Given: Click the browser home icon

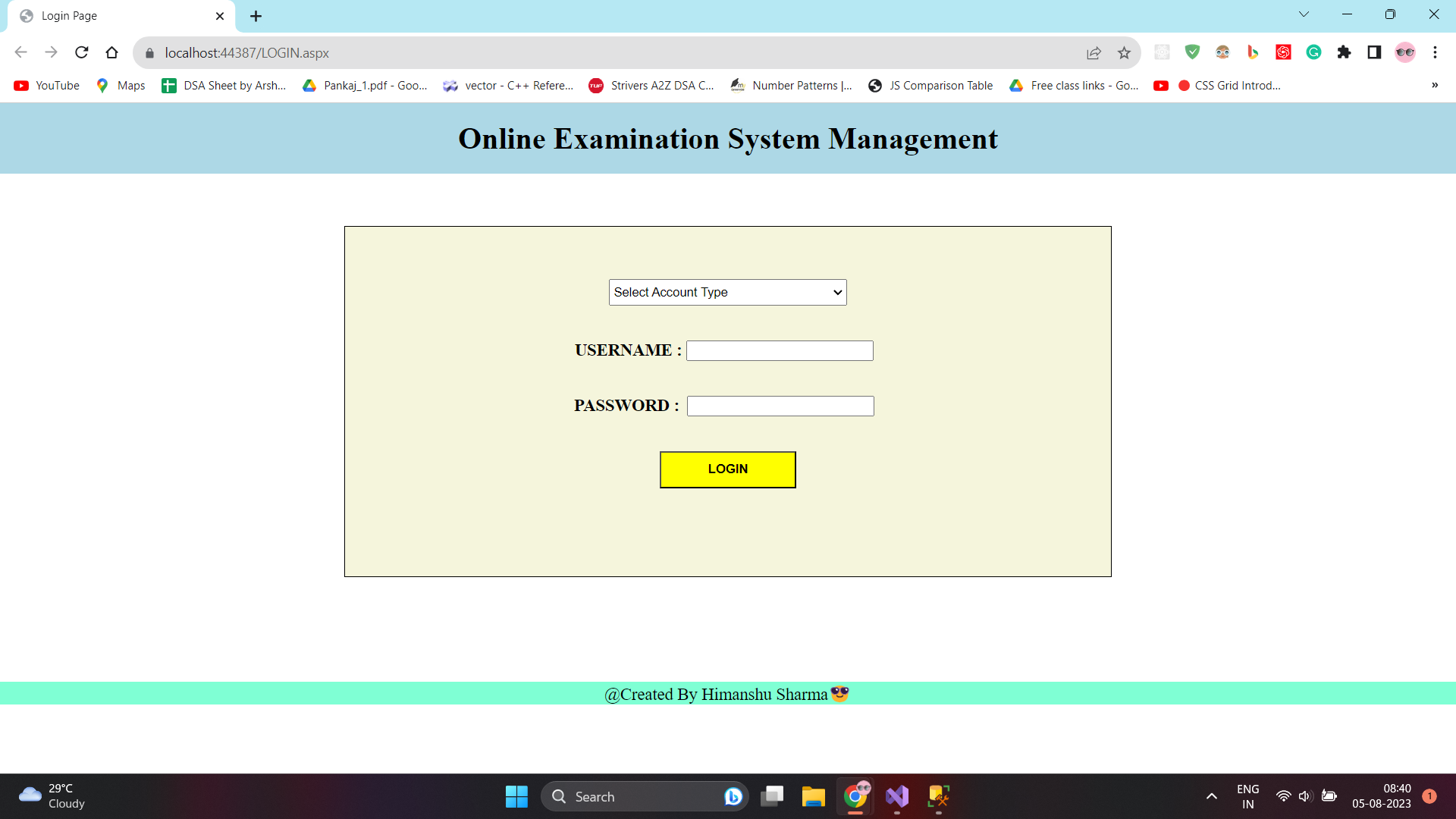Looking at the screenshot, I should point(111,52).
